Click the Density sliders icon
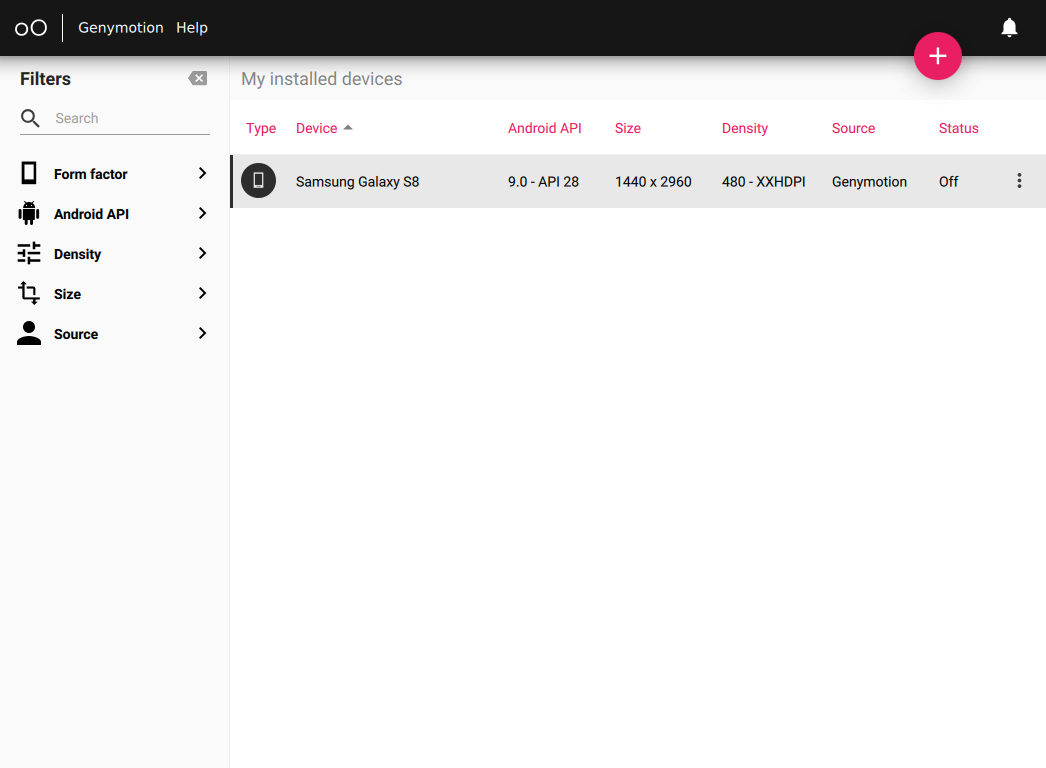The image size is (1046, 768). pyautogui.click(x=29, y=254)
